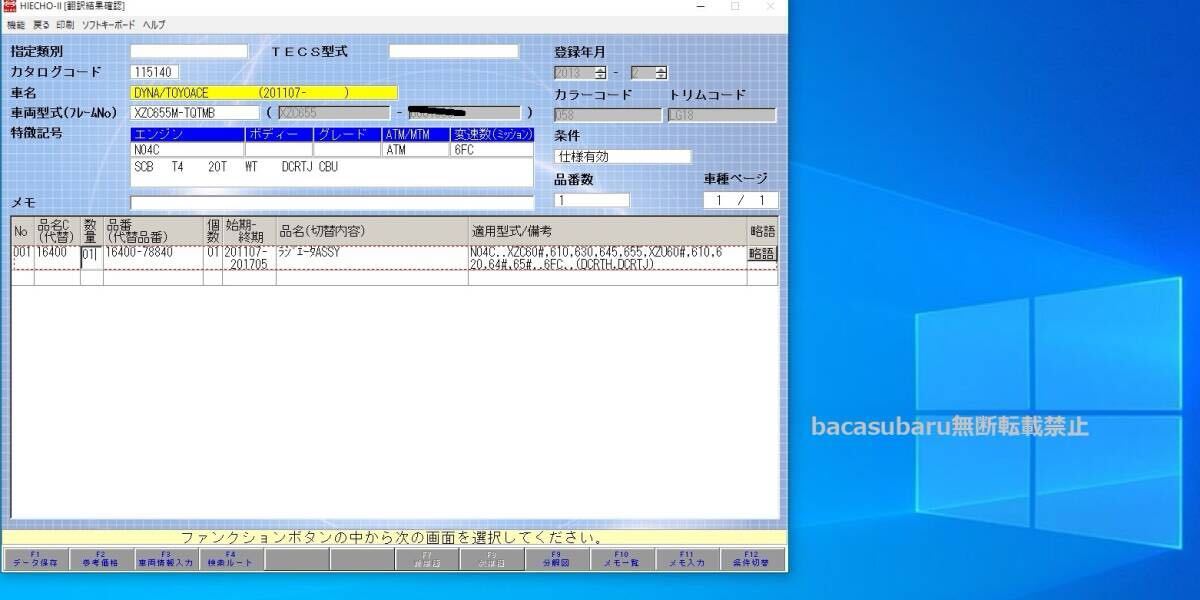Image resolution: width=1200 pixels, height=600 pixels.
Task: Click the yellow 車名 field DYNA/TOYOACE
Action: (264, 93)
